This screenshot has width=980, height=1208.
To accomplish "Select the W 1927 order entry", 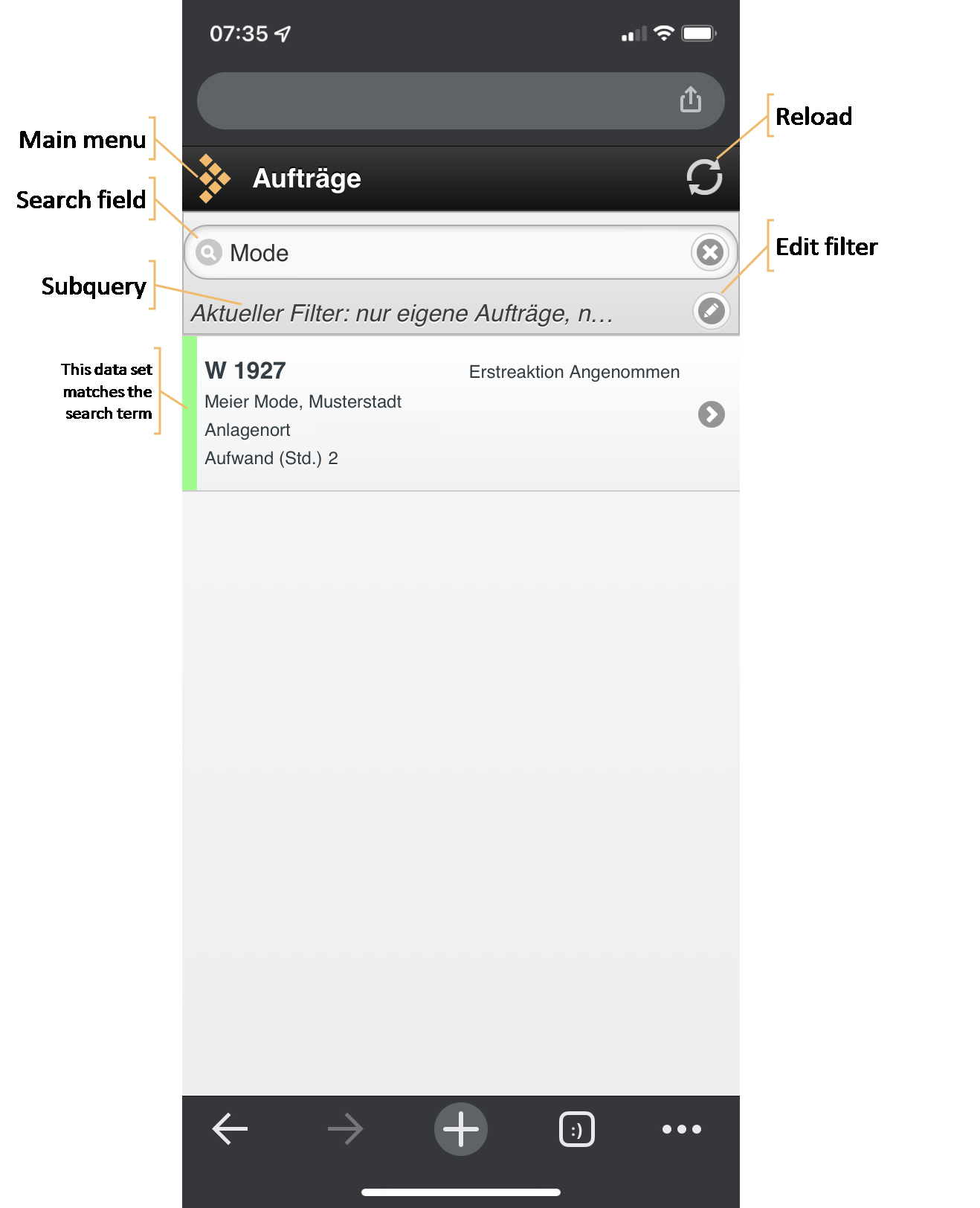I will point(461,414).
